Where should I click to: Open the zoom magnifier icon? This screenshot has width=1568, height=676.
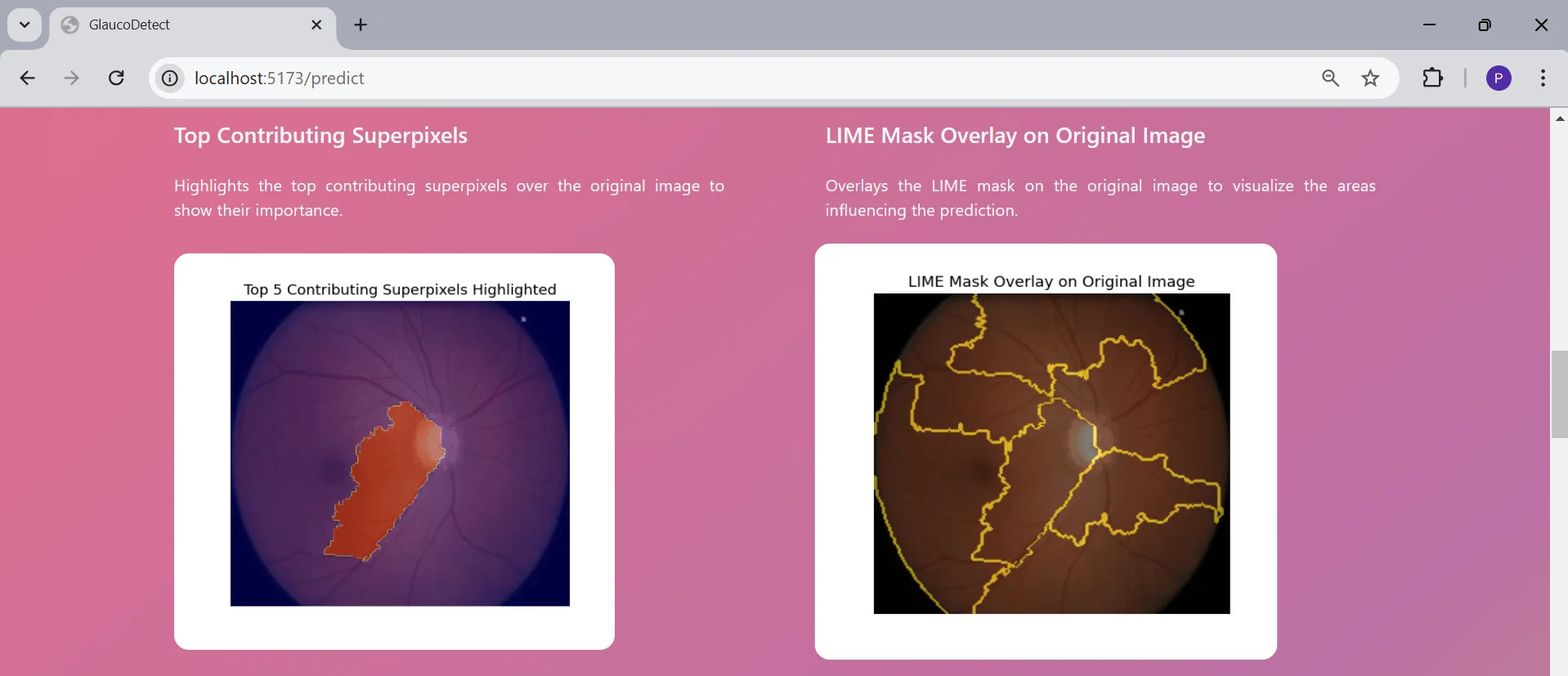coord(1330,78)
